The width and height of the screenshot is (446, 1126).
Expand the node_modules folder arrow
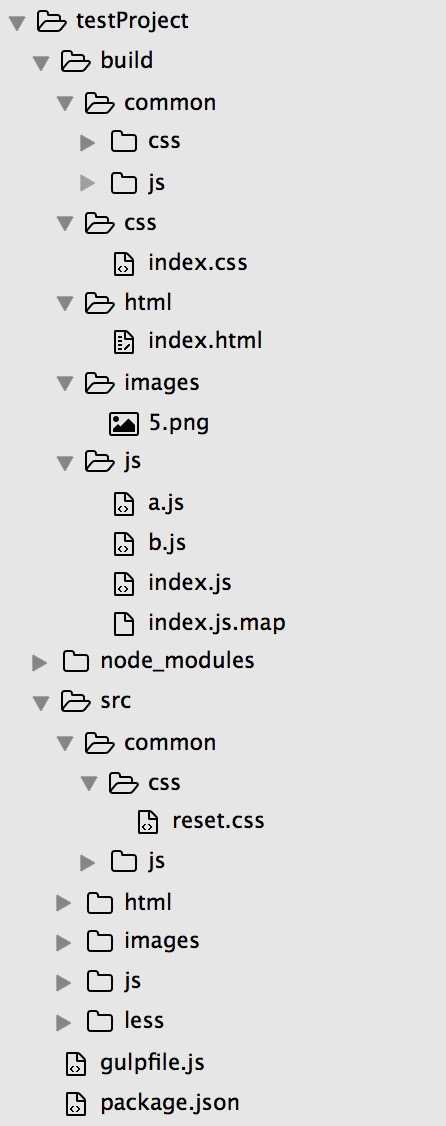coord(40,662)
